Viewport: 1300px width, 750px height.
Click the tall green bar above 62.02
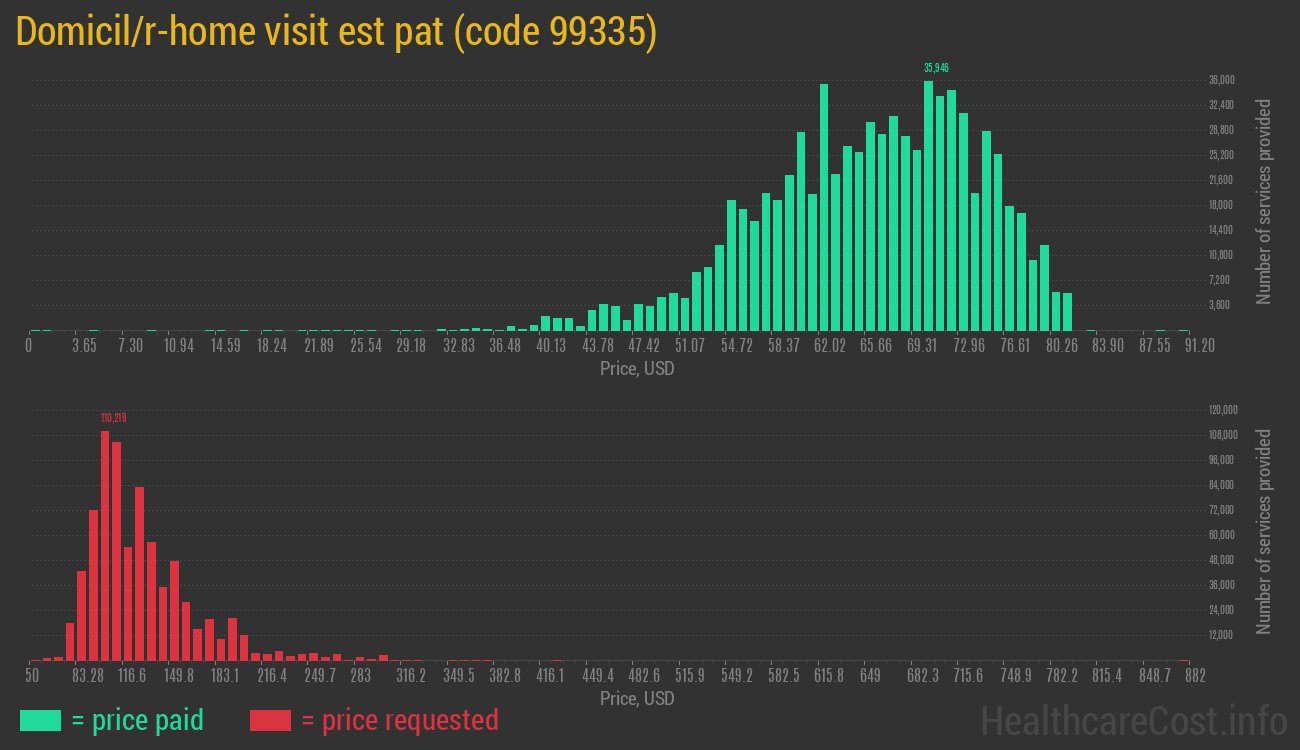(824, 206)
